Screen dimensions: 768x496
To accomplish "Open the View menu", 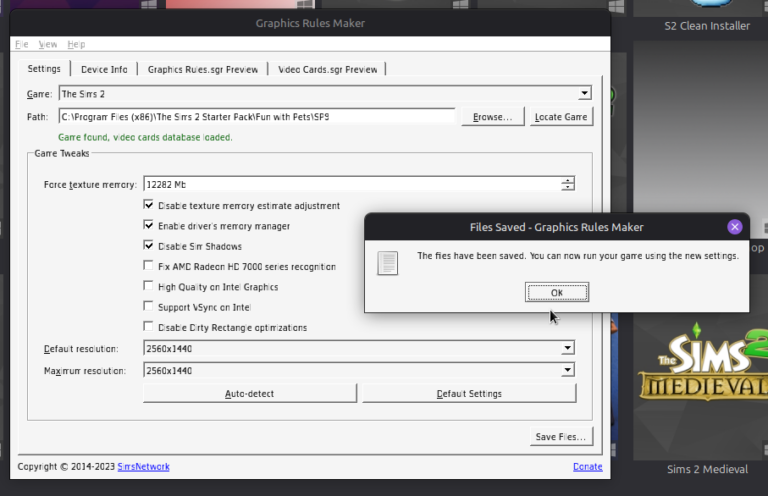I will point(48,44).
